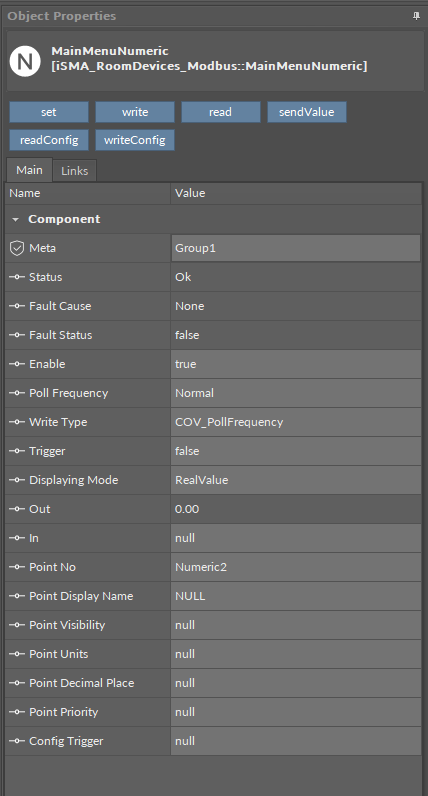
Task: Click the slot icon beside Config Trigger
Action: (17, 741)
